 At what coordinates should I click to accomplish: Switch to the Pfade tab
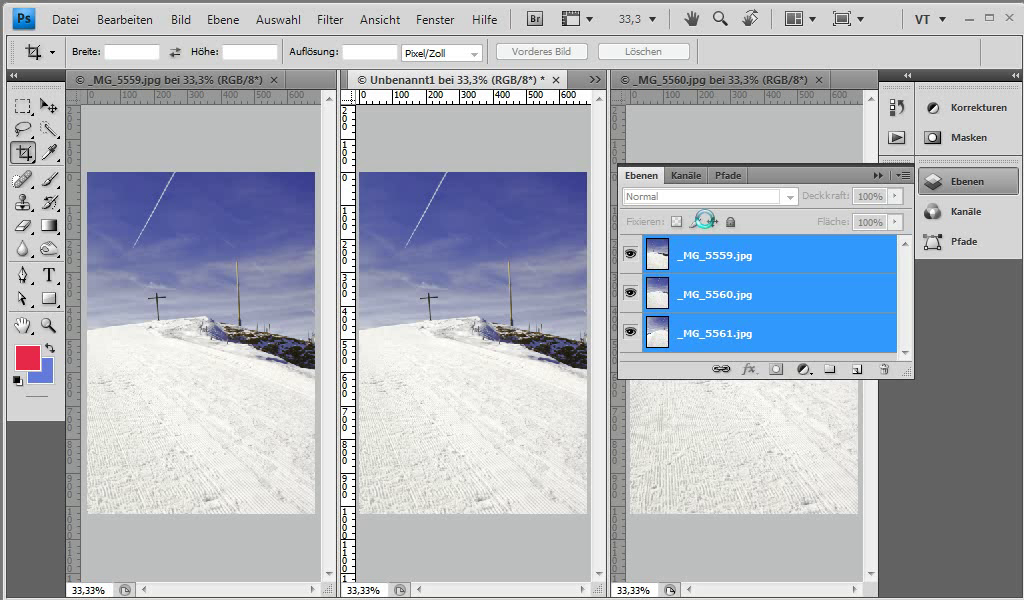point(728,176)
